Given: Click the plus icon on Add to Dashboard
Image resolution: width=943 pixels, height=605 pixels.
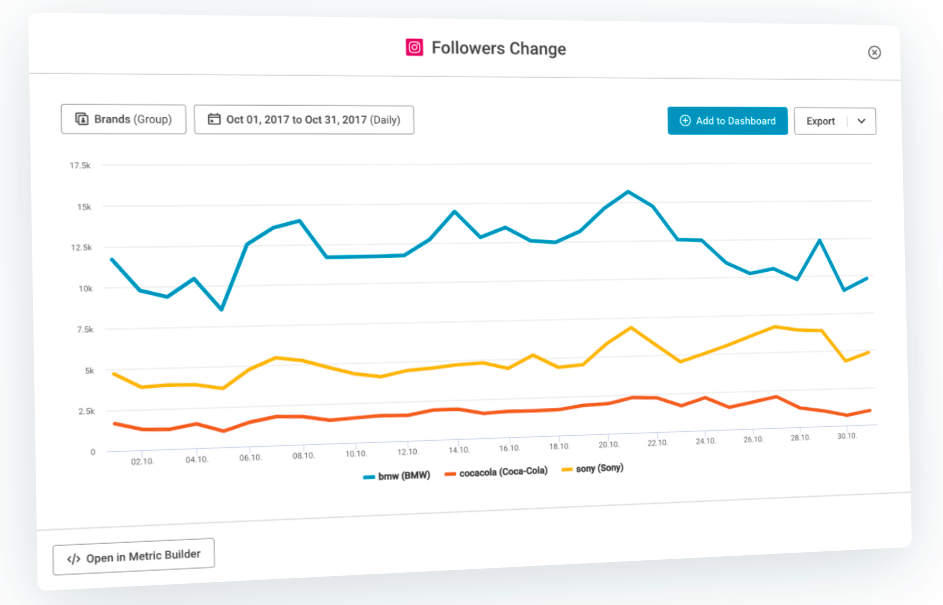Looking at the screenshot, I should pos(685,121).
